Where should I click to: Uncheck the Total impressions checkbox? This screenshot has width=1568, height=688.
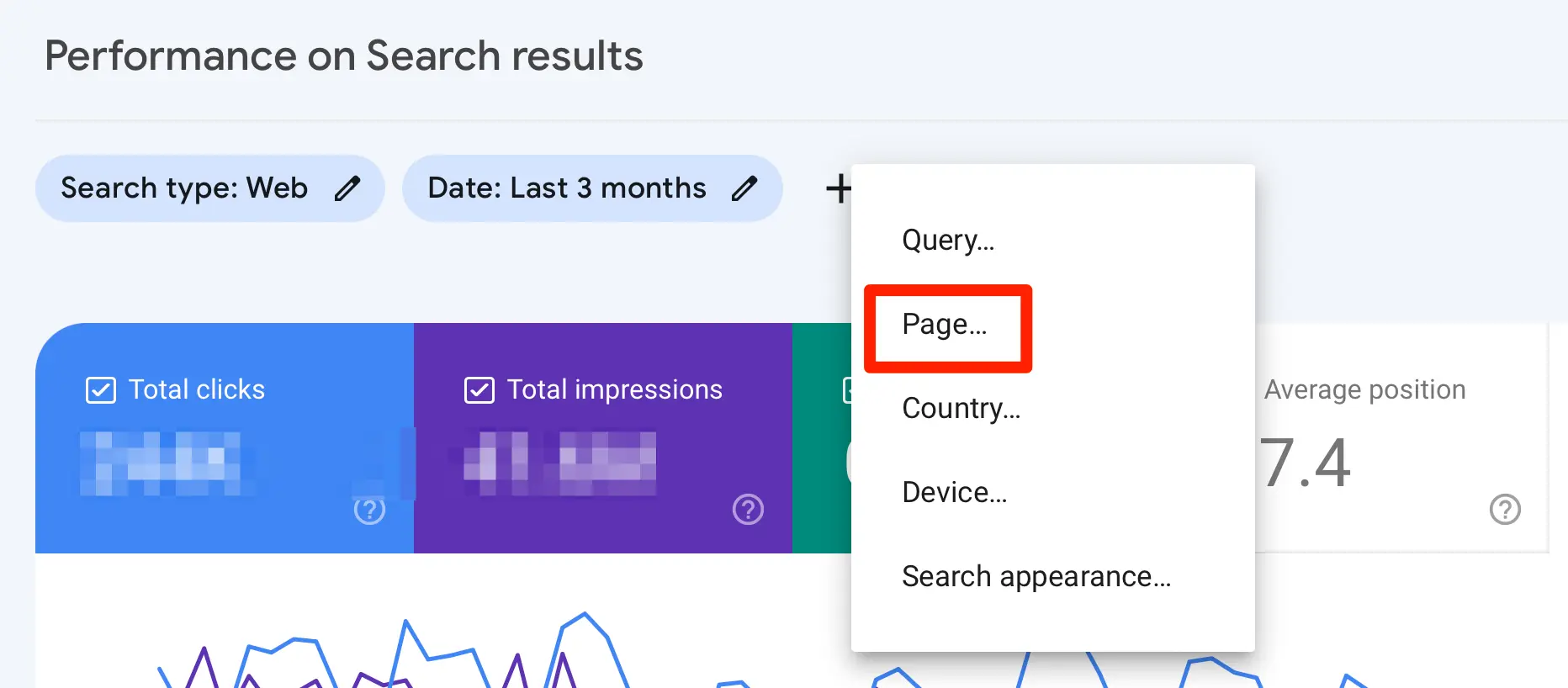coord(479,390)
